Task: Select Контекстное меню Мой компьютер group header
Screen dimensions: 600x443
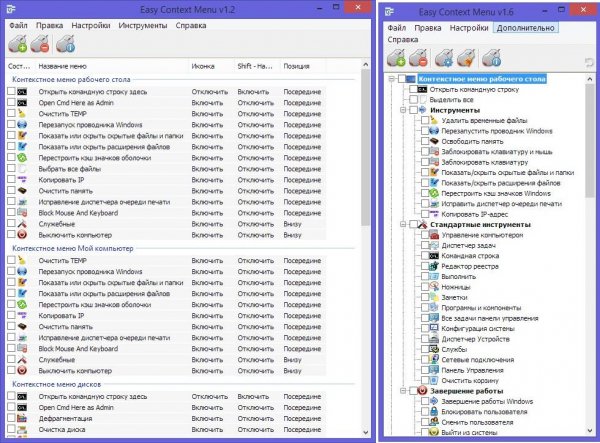Action: tap(73, 248)
